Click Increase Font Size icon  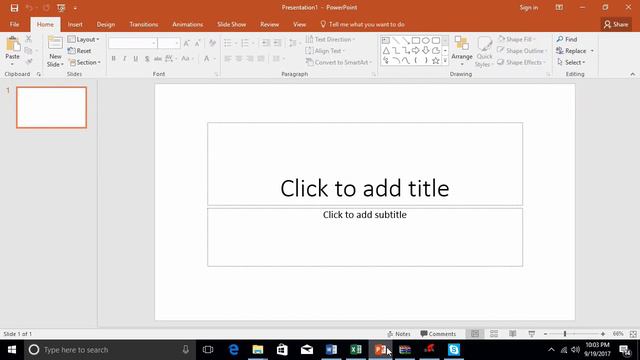point(187,43)
